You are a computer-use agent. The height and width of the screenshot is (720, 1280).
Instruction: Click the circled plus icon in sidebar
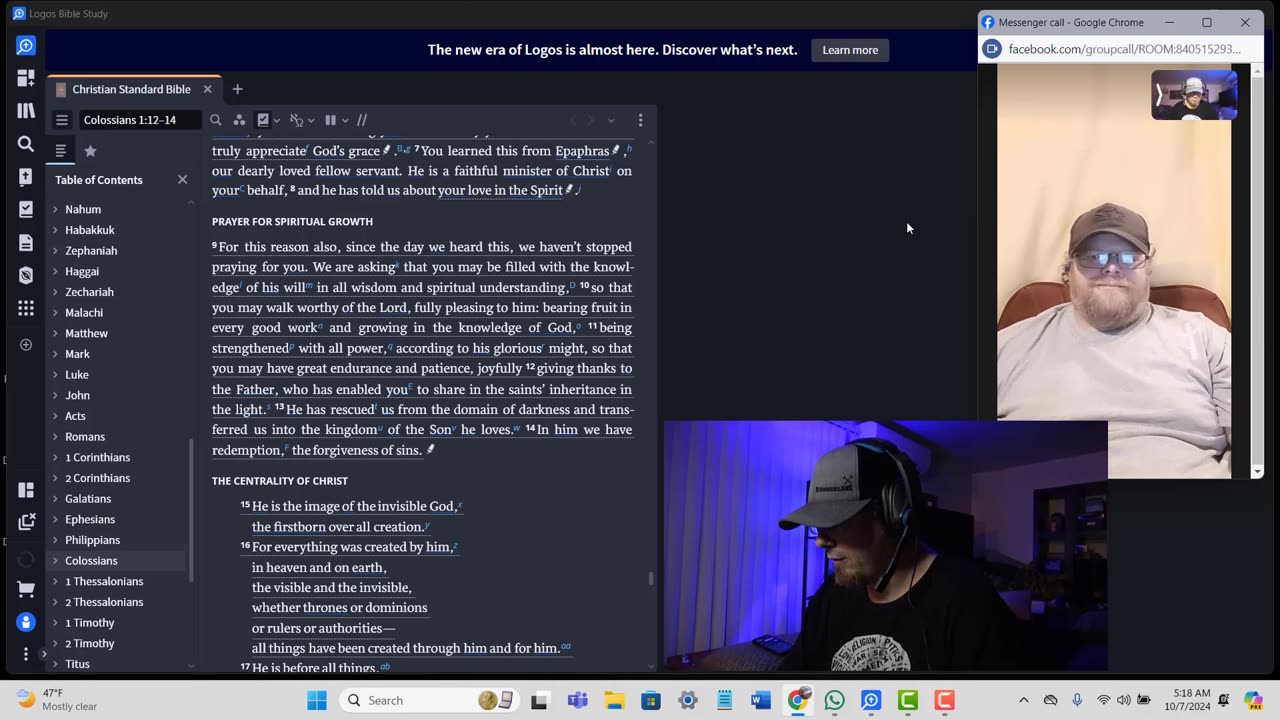point(26,345)
